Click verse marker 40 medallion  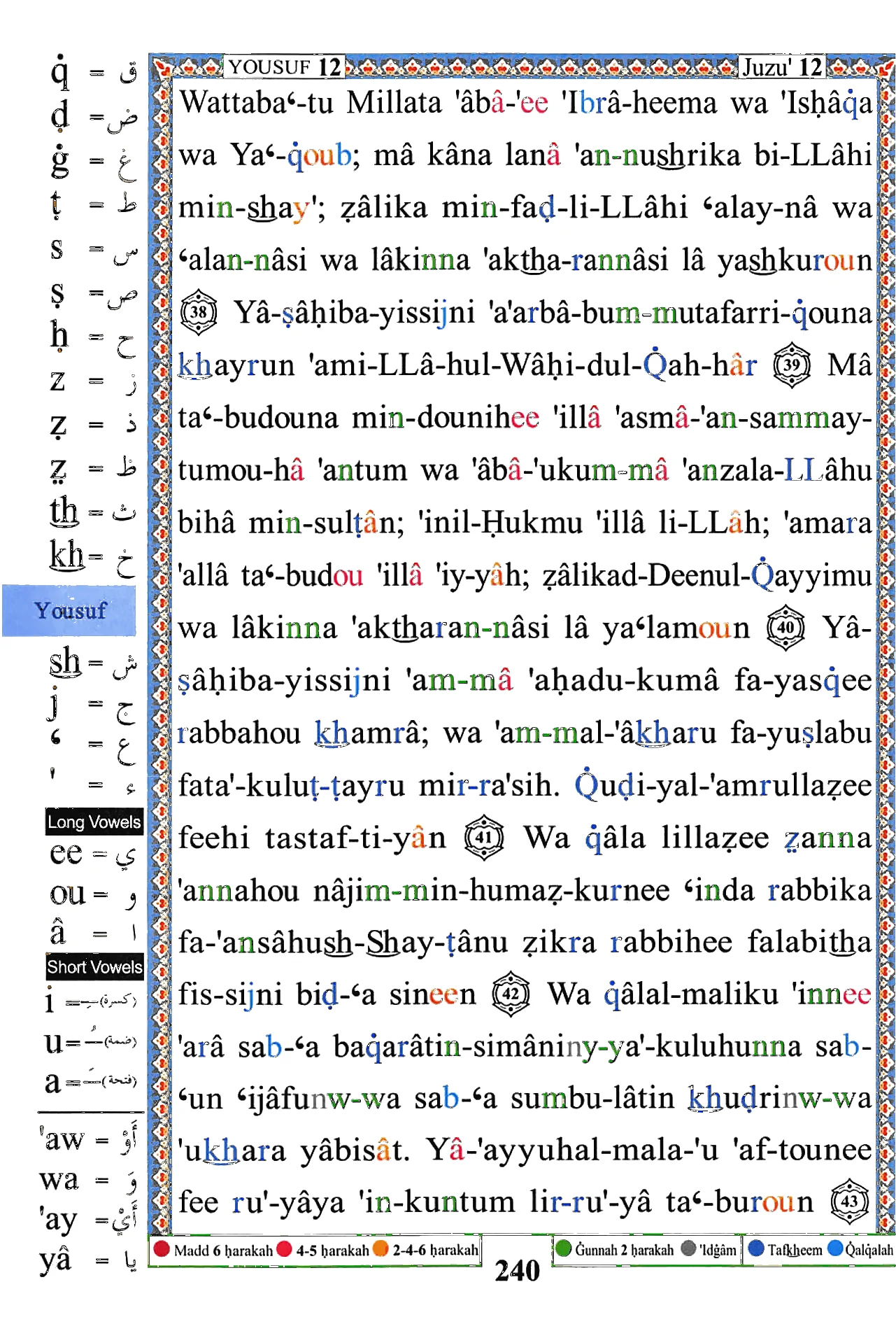click(785, 626)
